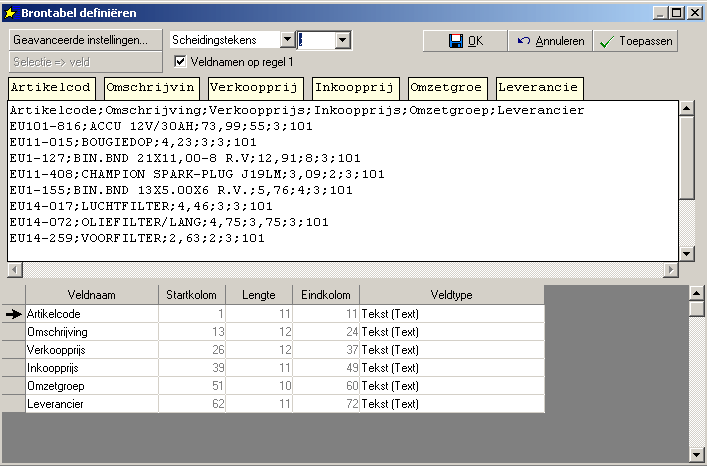Select the Leverancier field name cell
The height and width of the screenshot is (466, 707).
(91, 404)
